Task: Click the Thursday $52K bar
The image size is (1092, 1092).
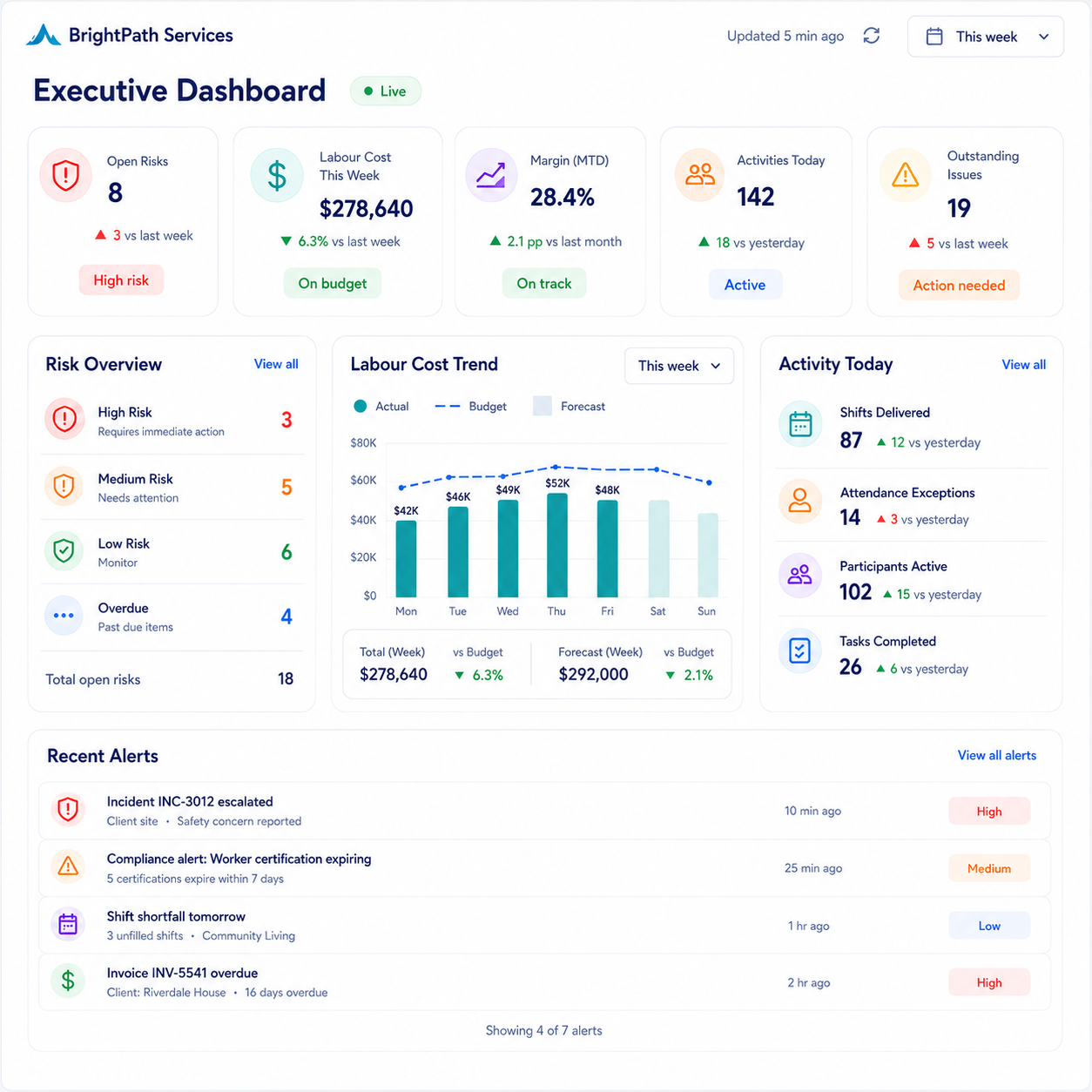Action: pos(557,545)
